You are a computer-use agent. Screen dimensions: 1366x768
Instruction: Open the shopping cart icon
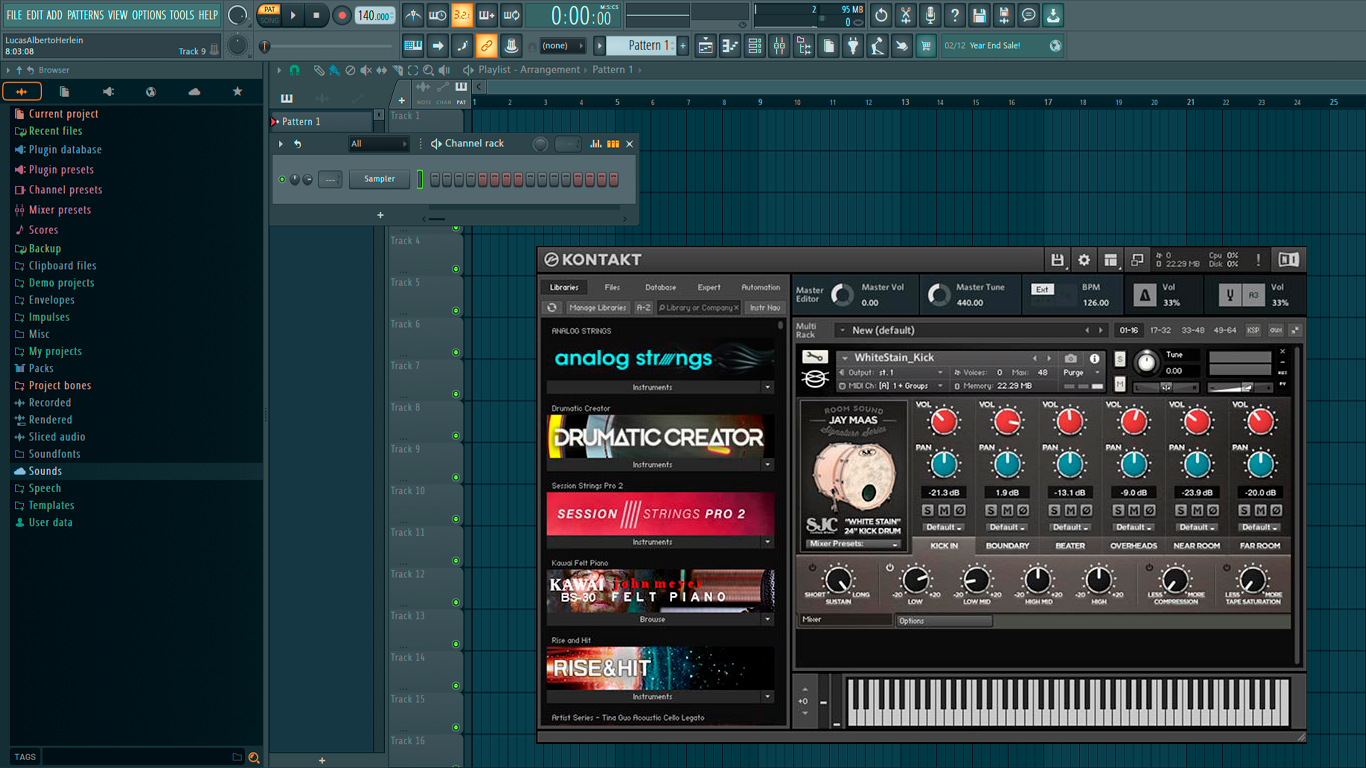pyautogui.click(x=926, y=45)
